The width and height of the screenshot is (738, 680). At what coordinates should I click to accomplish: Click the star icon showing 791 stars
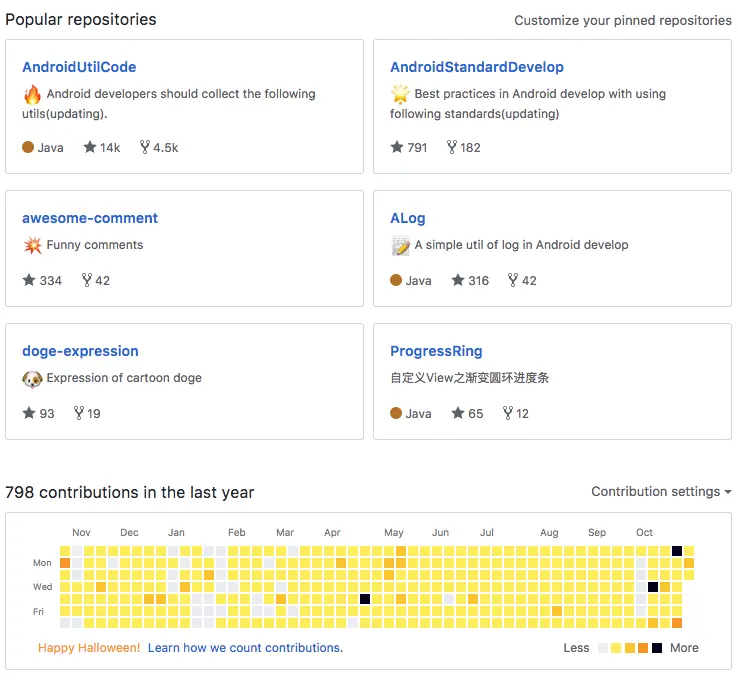click(x=397, y=147)
